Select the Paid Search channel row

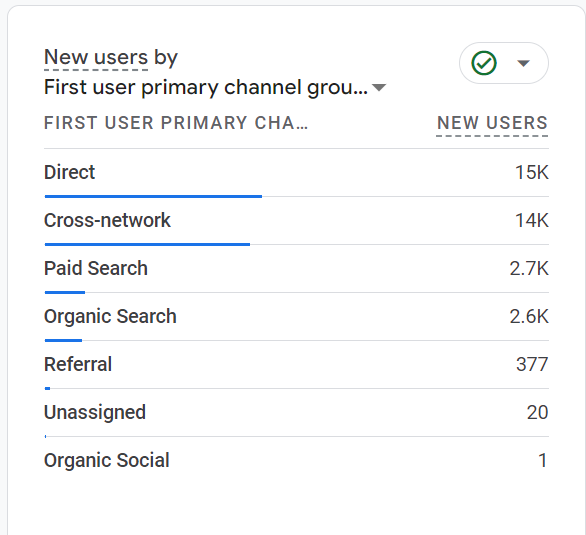296,269
